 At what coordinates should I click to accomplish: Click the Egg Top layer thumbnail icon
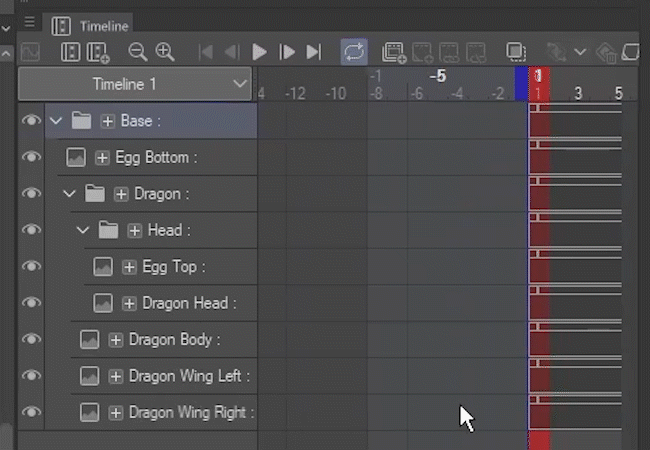pos(103,267)
